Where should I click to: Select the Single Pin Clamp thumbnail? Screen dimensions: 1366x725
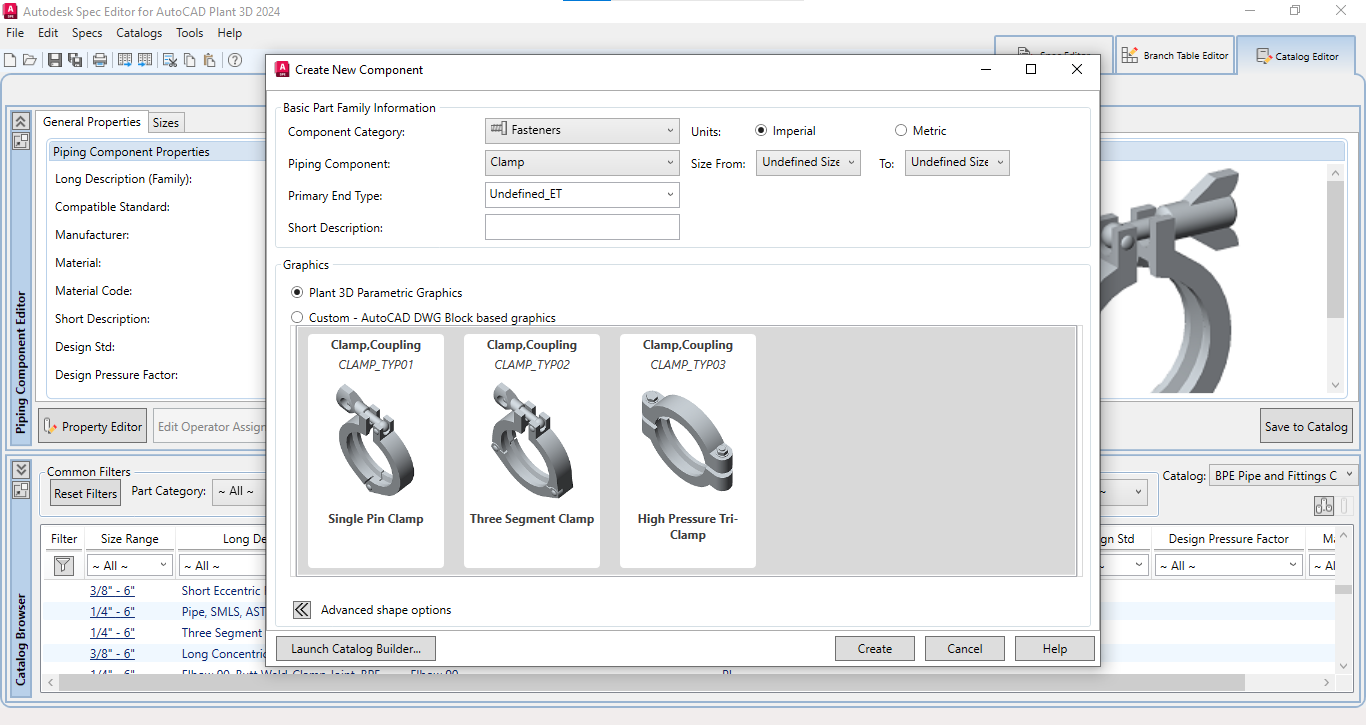[376, 451]
